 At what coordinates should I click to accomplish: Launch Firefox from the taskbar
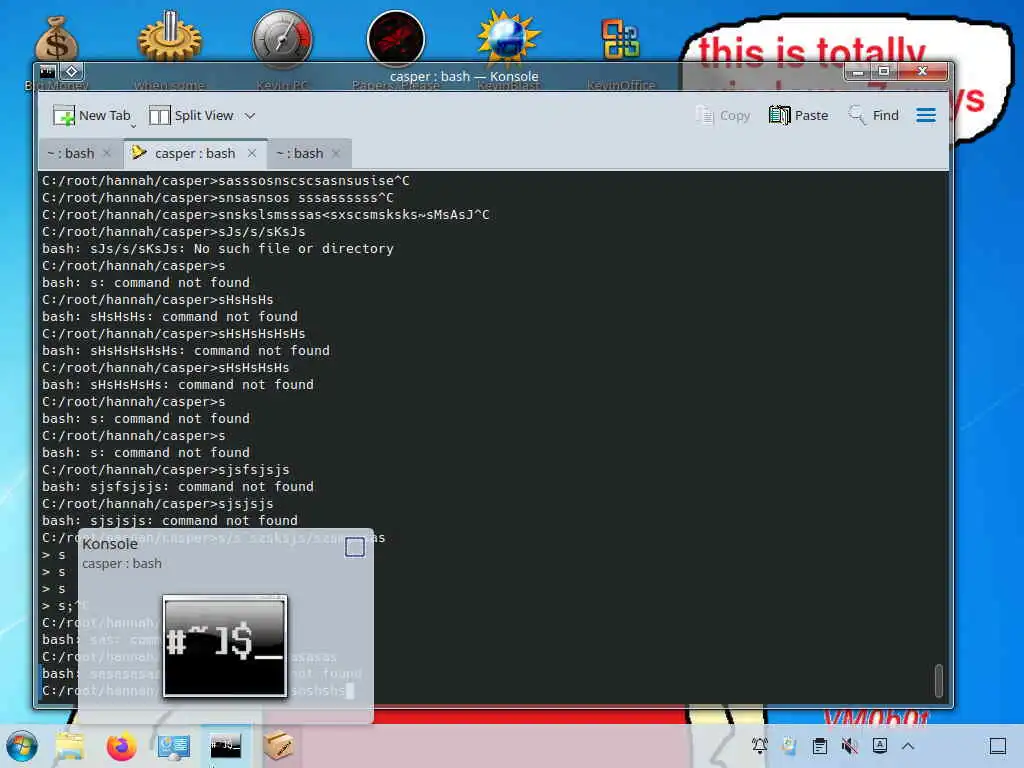pos(121,746)
